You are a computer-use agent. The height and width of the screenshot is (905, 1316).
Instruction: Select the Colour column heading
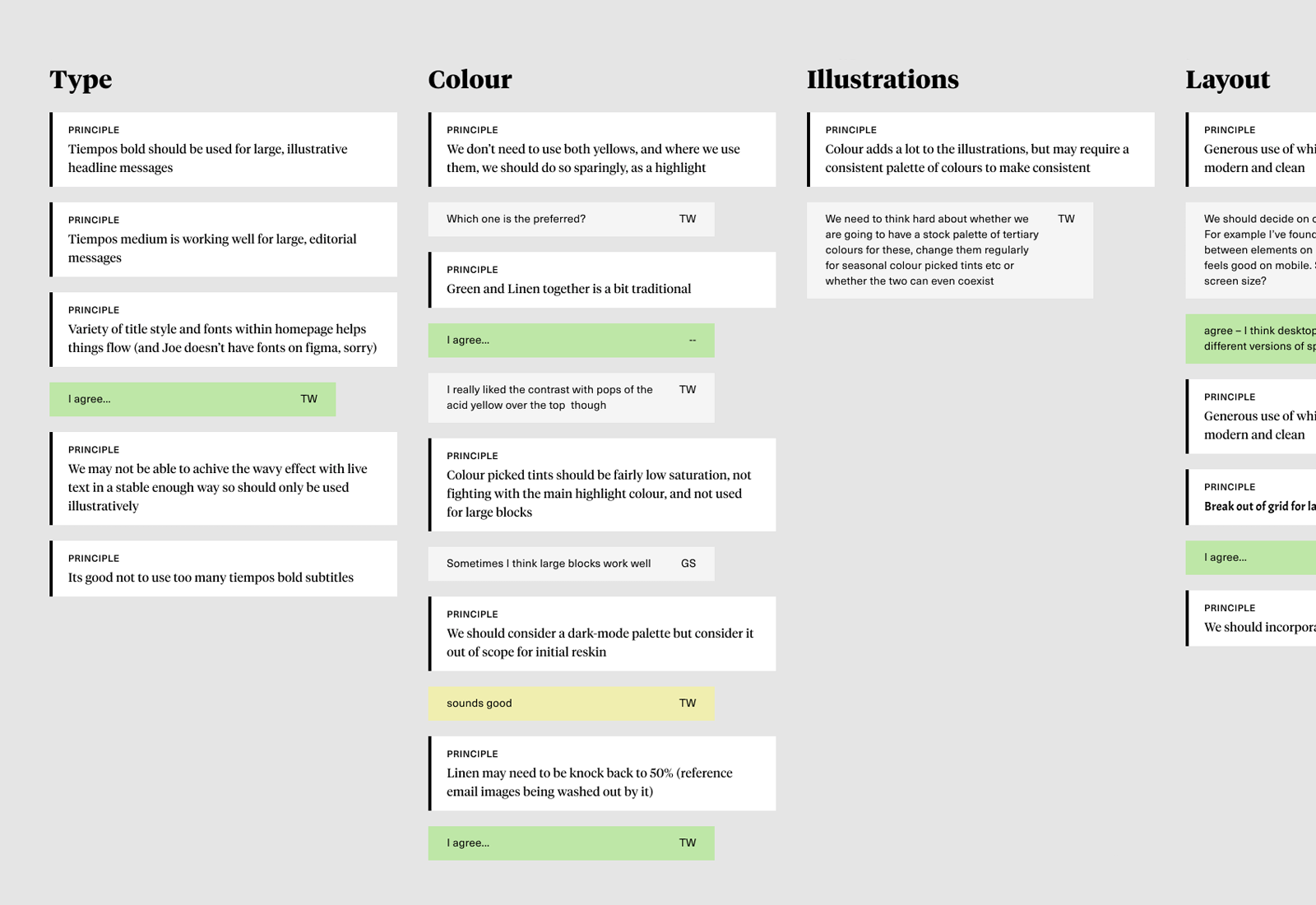pos(470,79)
